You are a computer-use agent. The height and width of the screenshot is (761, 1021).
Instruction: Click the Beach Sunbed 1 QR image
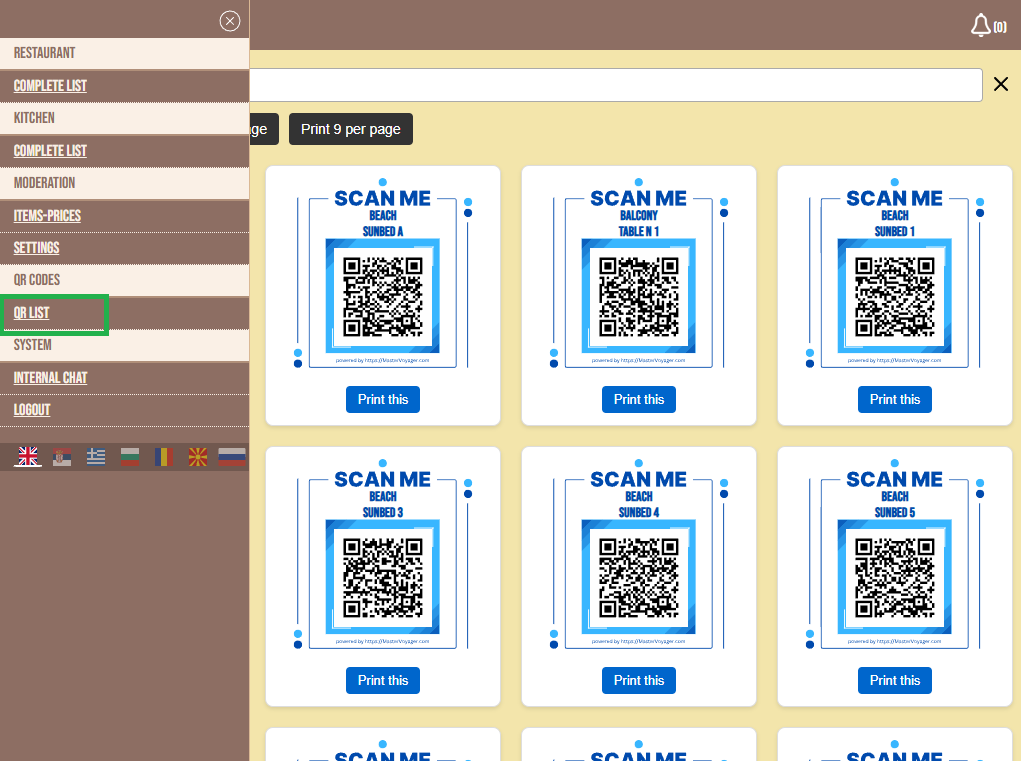(x=895, y=296)
